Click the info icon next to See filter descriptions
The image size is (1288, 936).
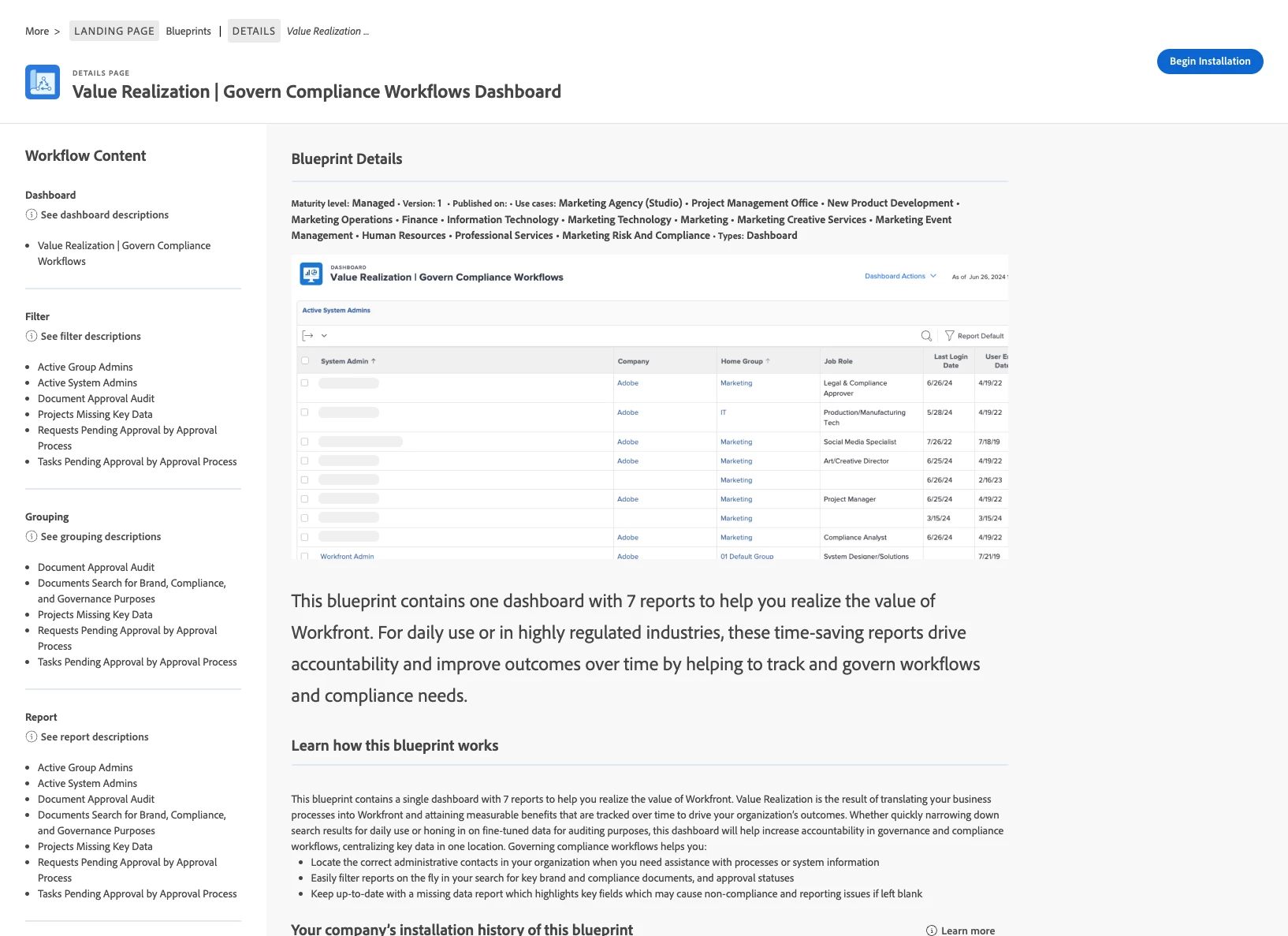point(32,336)
